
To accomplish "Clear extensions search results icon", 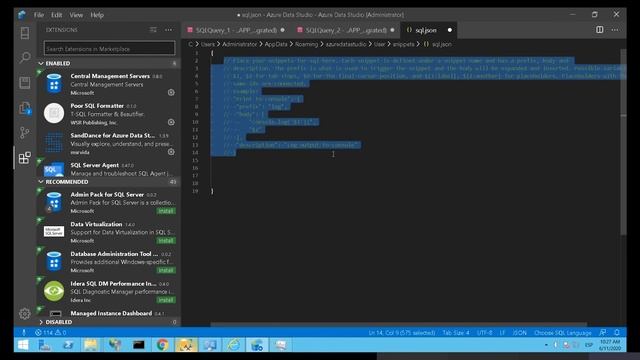I will tap(153, 30).
